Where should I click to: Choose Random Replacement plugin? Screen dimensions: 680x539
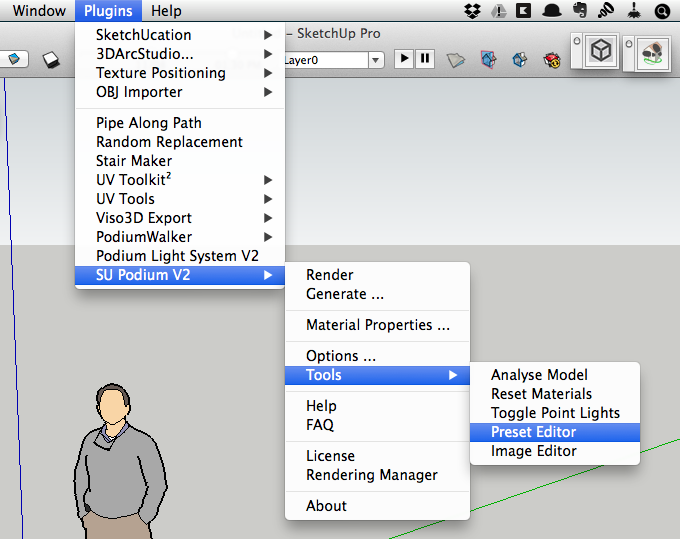[180, 142]
